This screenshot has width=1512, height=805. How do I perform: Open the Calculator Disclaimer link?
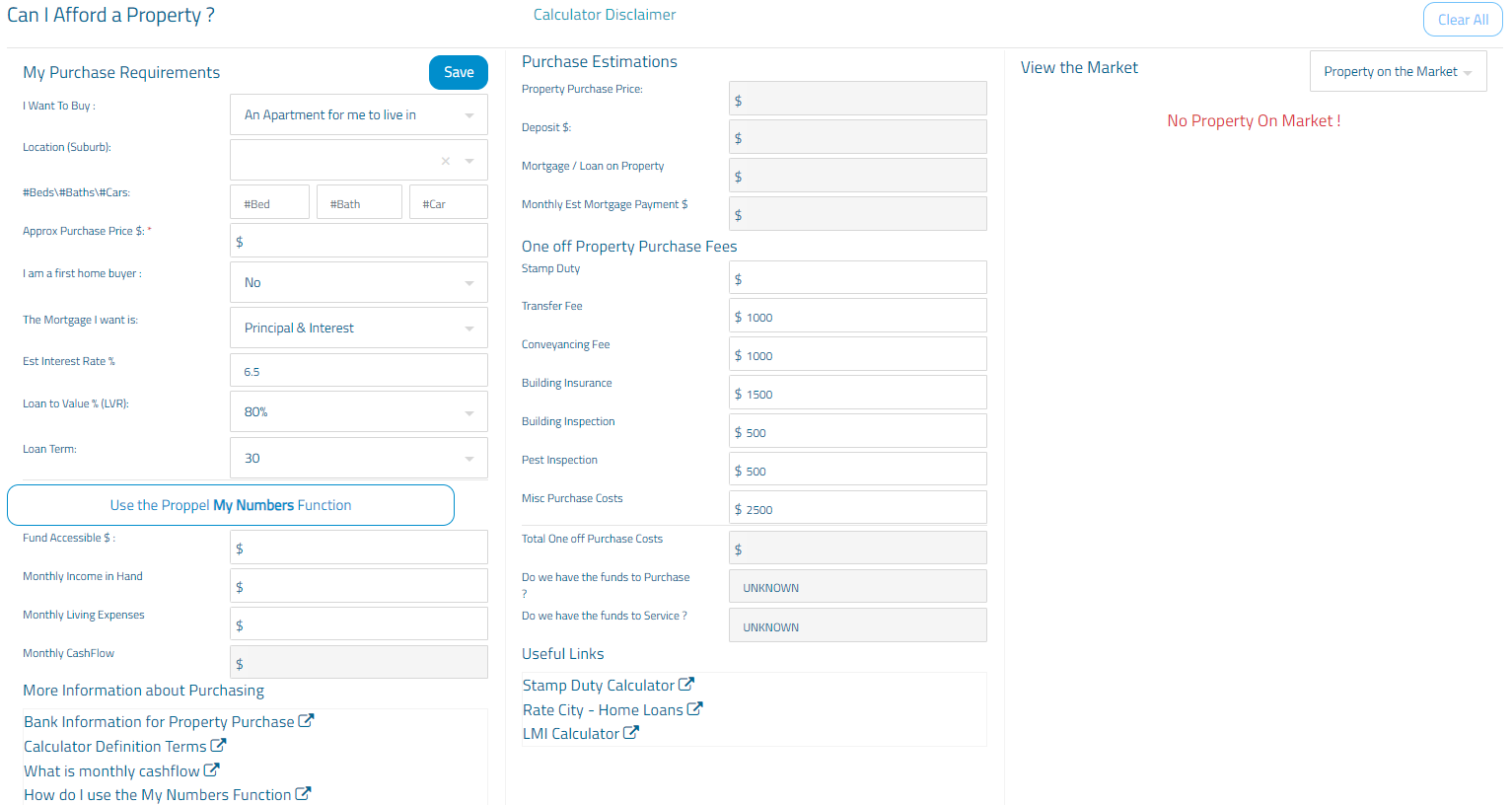point(605,15)
